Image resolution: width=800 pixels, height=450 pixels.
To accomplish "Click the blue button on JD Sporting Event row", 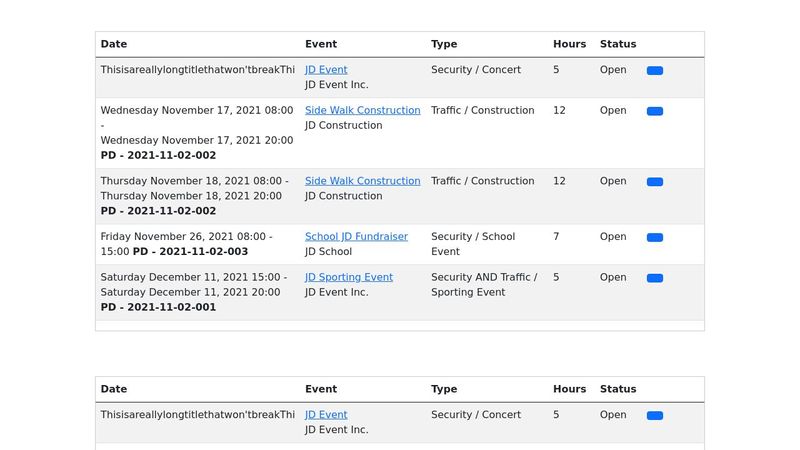I will (x=655, y=278).
